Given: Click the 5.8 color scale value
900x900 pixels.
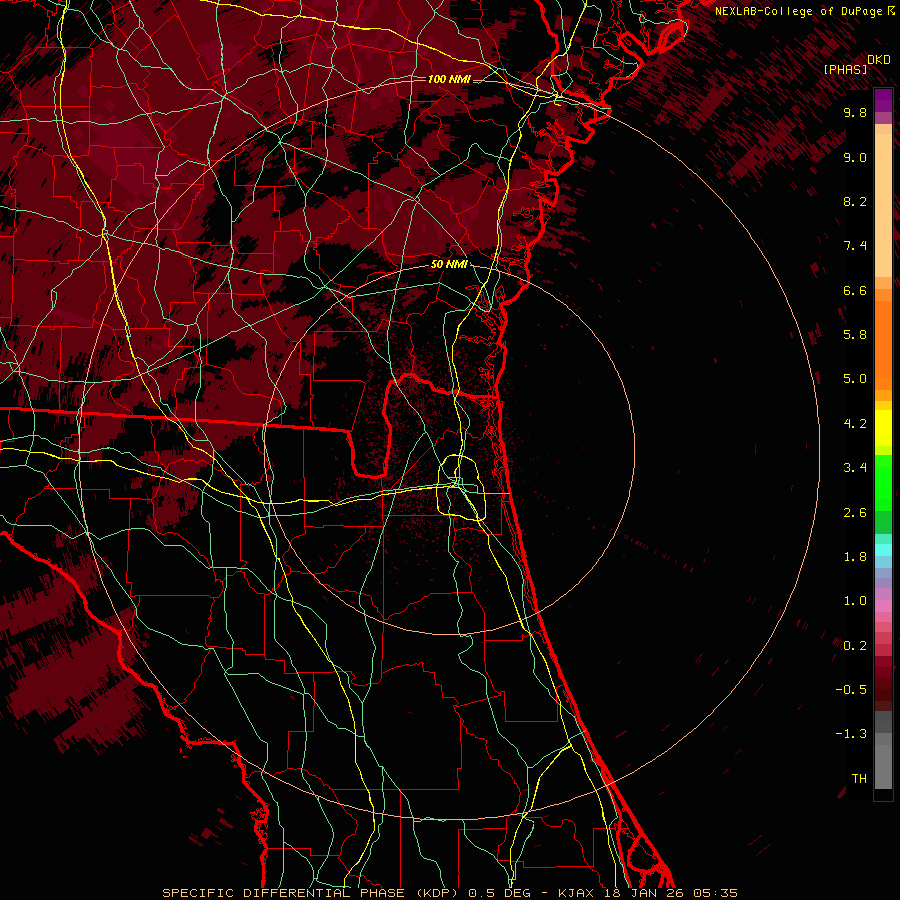Looking at the screenshot, I should [x=855, y=335].
